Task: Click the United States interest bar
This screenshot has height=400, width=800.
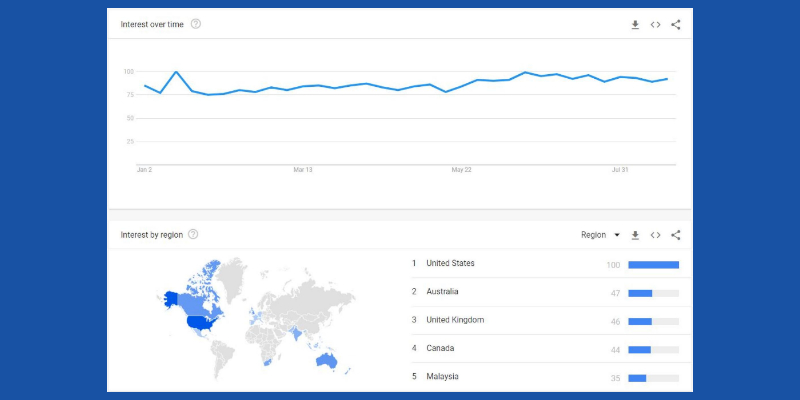Action: pyautogui.click(x=653, y=264)
